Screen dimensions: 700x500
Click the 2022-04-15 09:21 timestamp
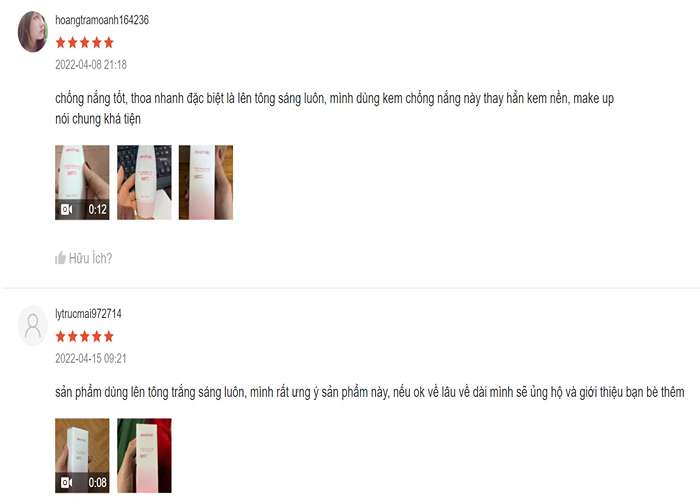(91, 358)
